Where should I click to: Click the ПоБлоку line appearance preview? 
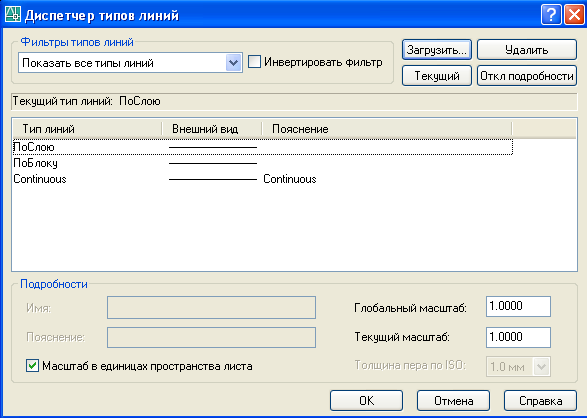tap(213, 164)
